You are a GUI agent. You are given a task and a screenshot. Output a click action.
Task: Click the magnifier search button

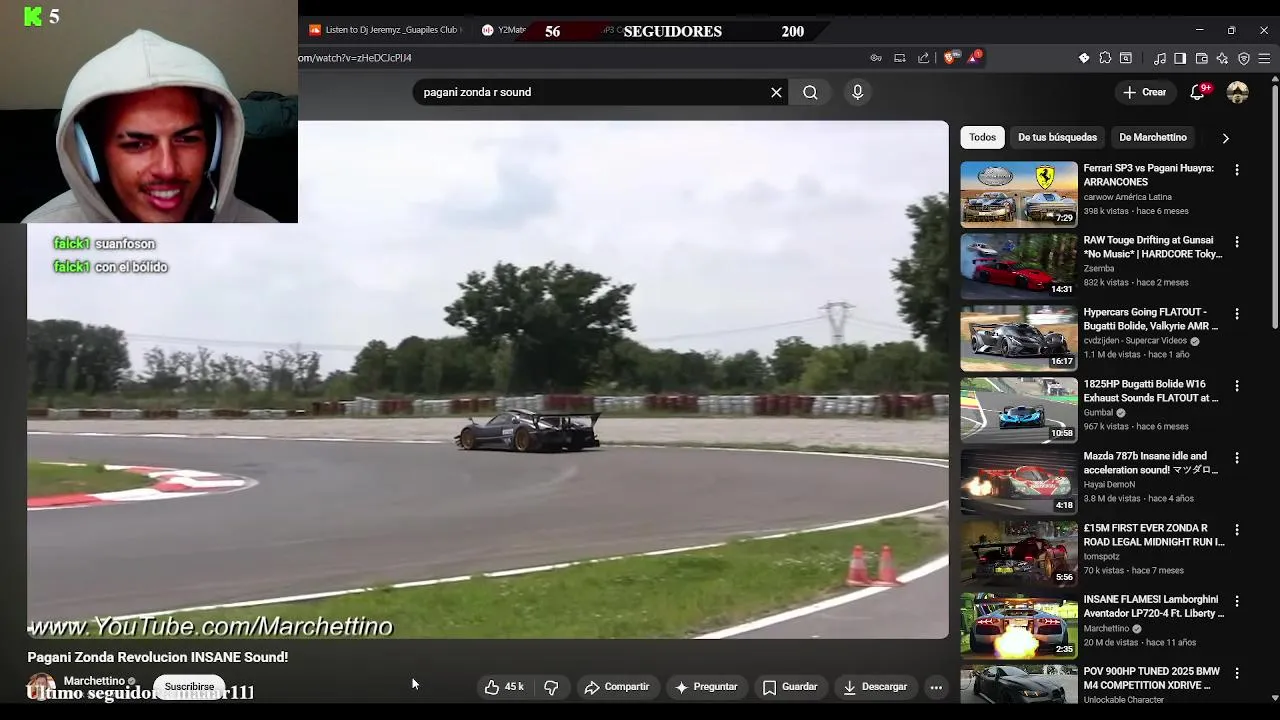click(810, 92)
